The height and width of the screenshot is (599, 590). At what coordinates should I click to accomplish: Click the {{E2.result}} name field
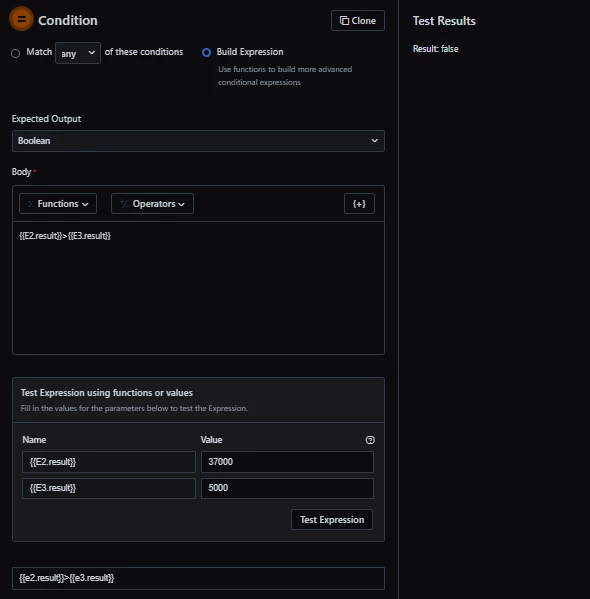(x=109, y=462)
